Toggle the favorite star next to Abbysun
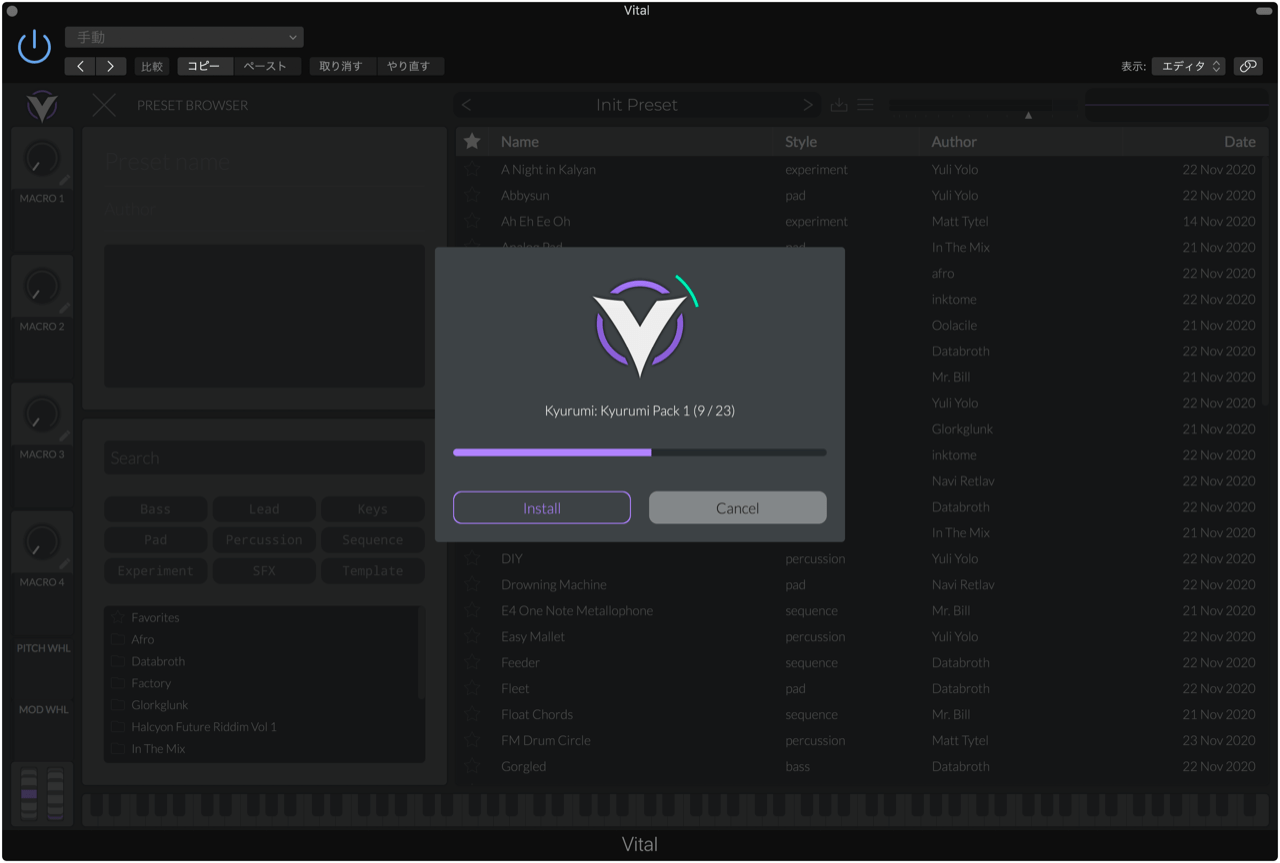 point(473,195)
